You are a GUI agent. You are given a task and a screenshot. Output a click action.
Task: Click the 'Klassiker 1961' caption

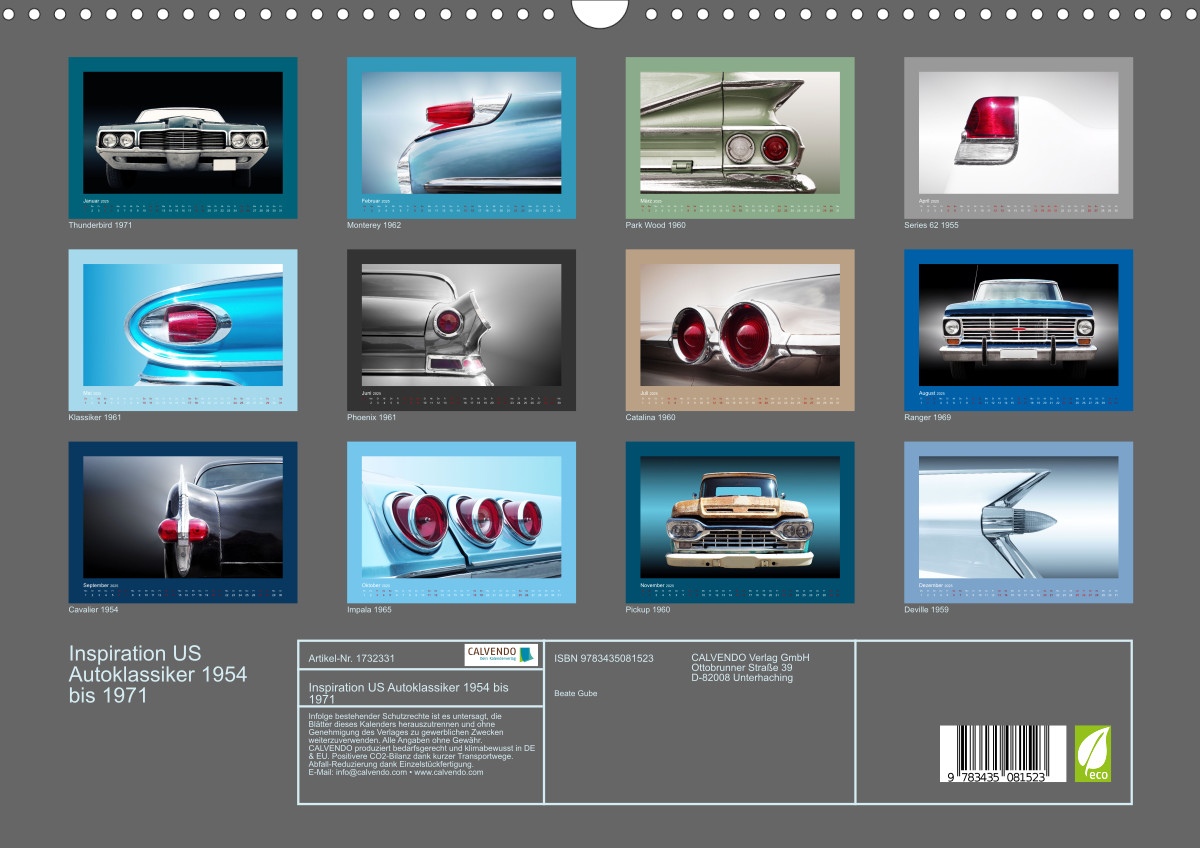[x=95, y=417]
